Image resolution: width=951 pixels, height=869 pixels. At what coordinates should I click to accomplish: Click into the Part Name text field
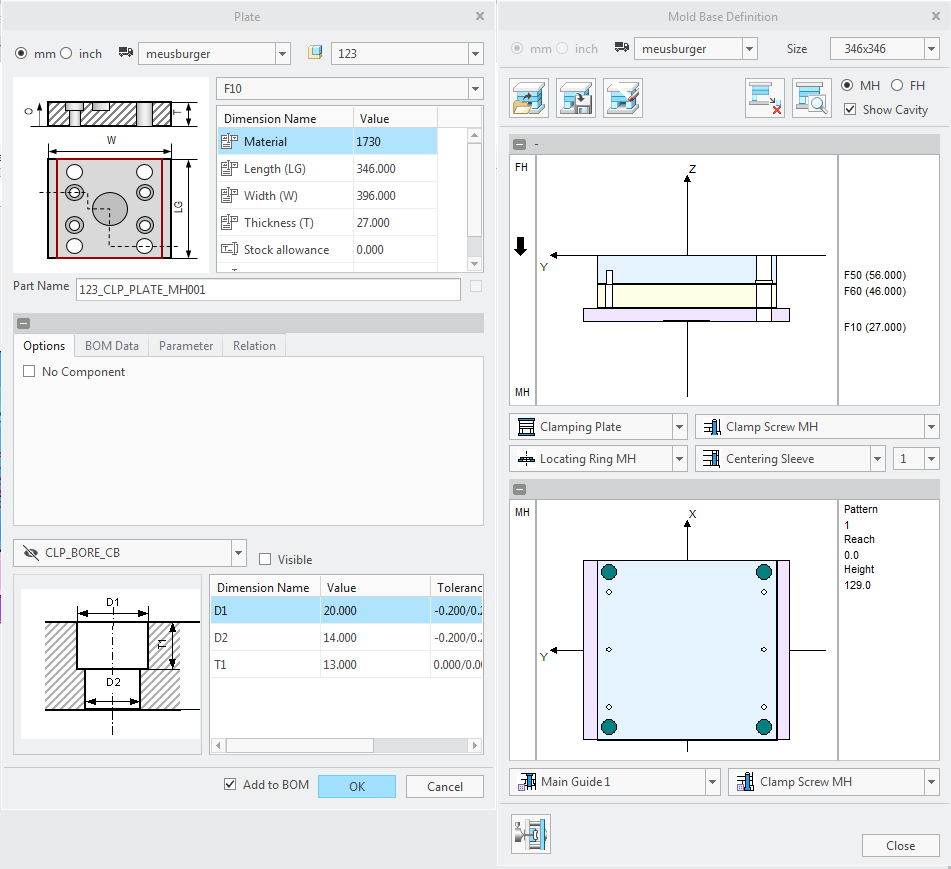(x=268, y=290)
